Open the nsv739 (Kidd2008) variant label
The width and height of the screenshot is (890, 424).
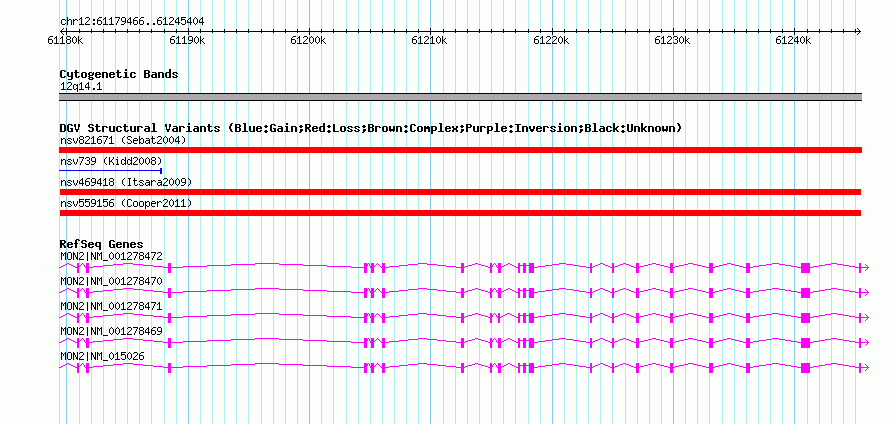111,161
